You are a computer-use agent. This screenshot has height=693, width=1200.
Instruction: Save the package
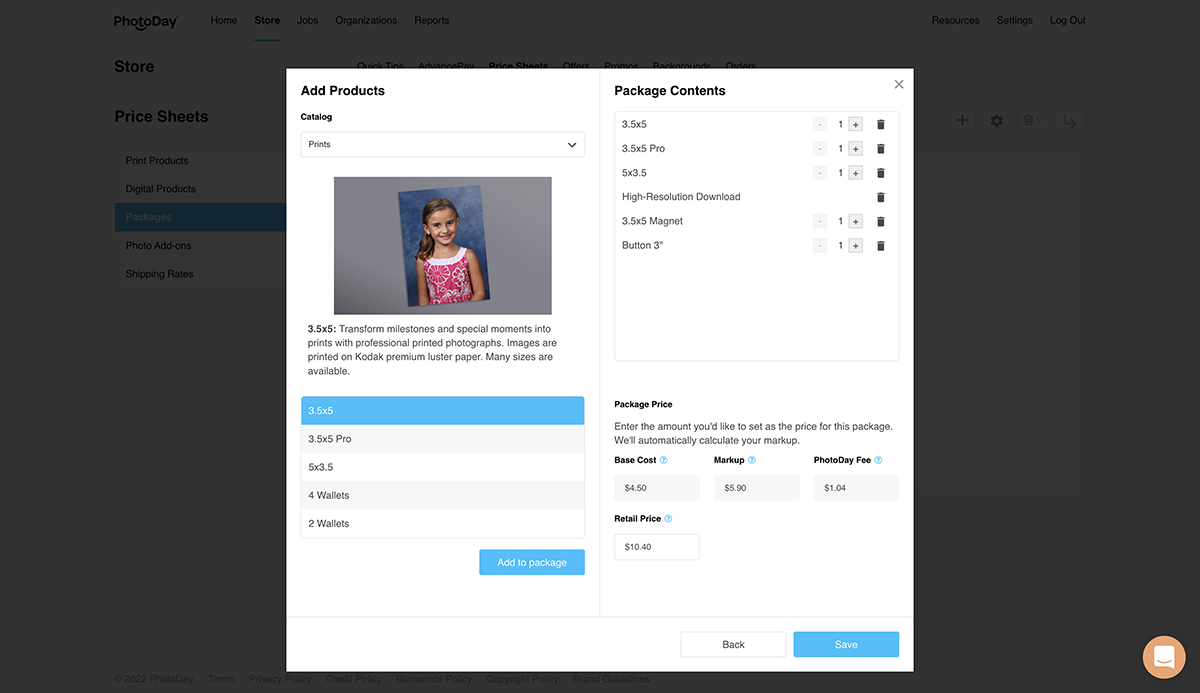click(846, 644)
